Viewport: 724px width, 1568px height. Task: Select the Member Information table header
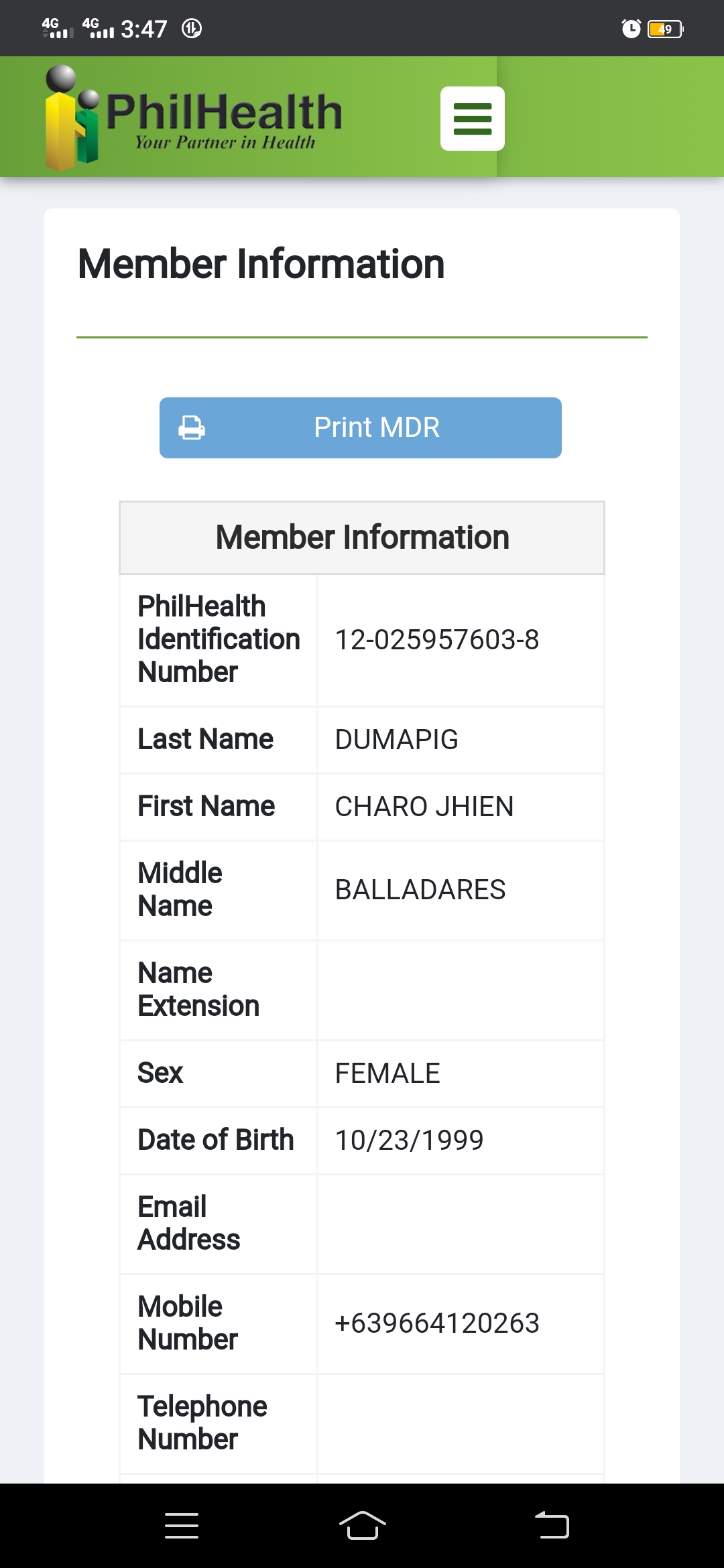coord(362,537)
